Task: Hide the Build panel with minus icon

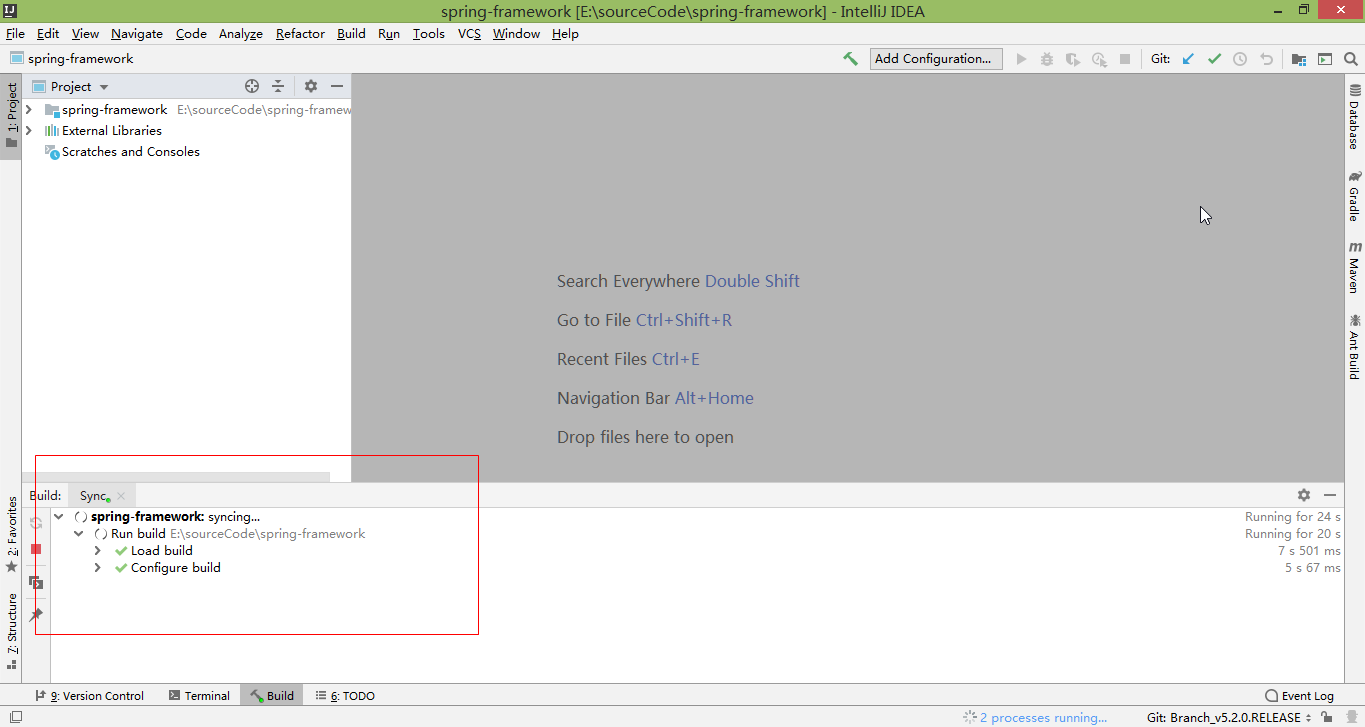Action: point(1330,495)
